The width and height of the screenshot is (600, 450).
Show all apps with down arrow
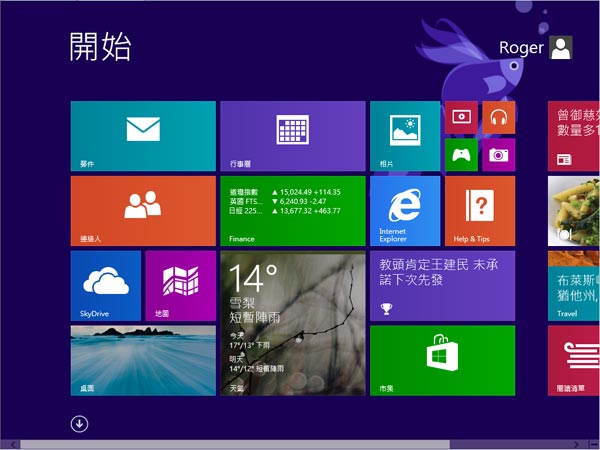point(79,423)
